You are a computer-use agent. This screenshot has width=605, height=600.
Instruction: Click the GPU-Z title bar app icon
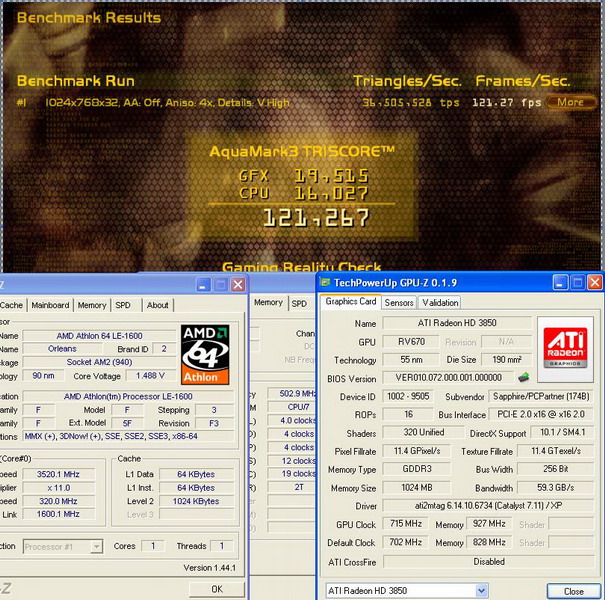(325, 282)
